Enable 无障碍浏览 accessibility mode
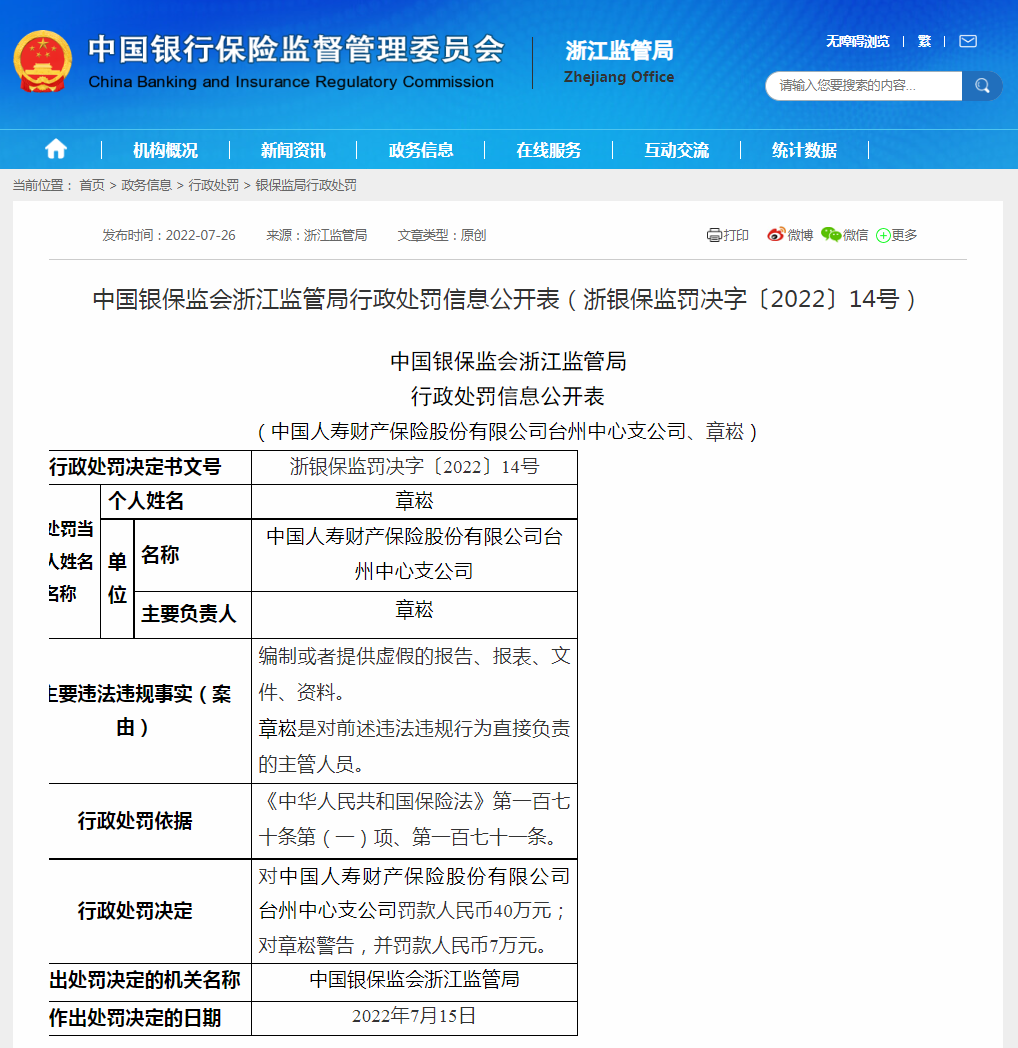The width and height of the screenshot is (1018, 1048). coord(857,41)
